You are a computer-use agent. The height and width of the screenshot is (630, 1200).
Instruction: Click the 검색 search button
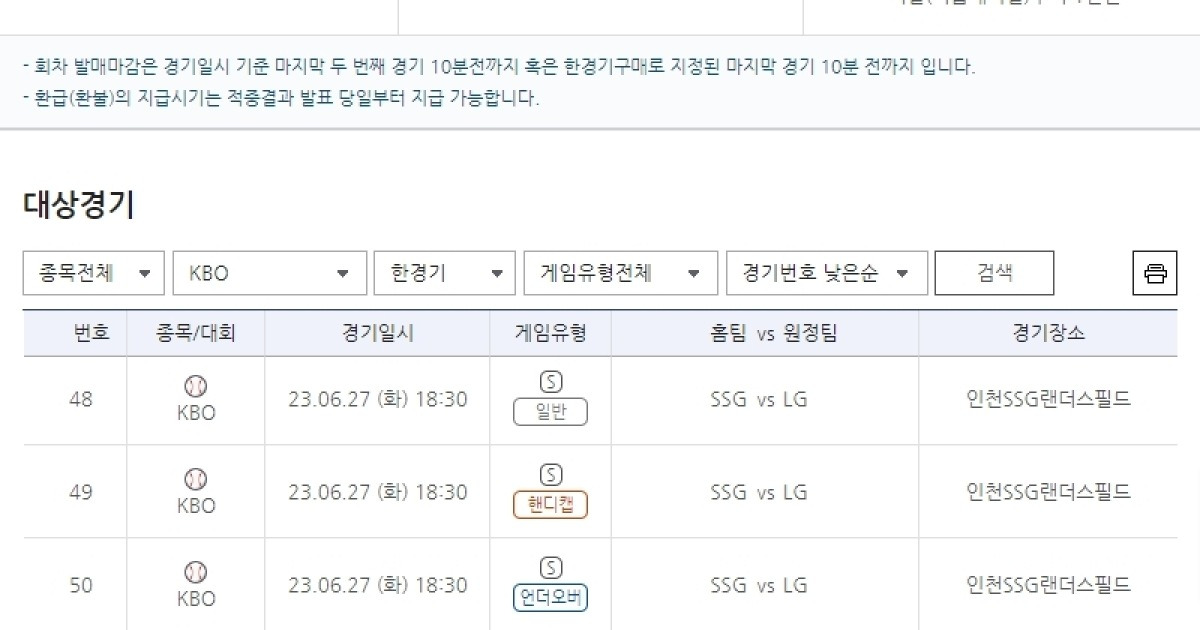995,272
